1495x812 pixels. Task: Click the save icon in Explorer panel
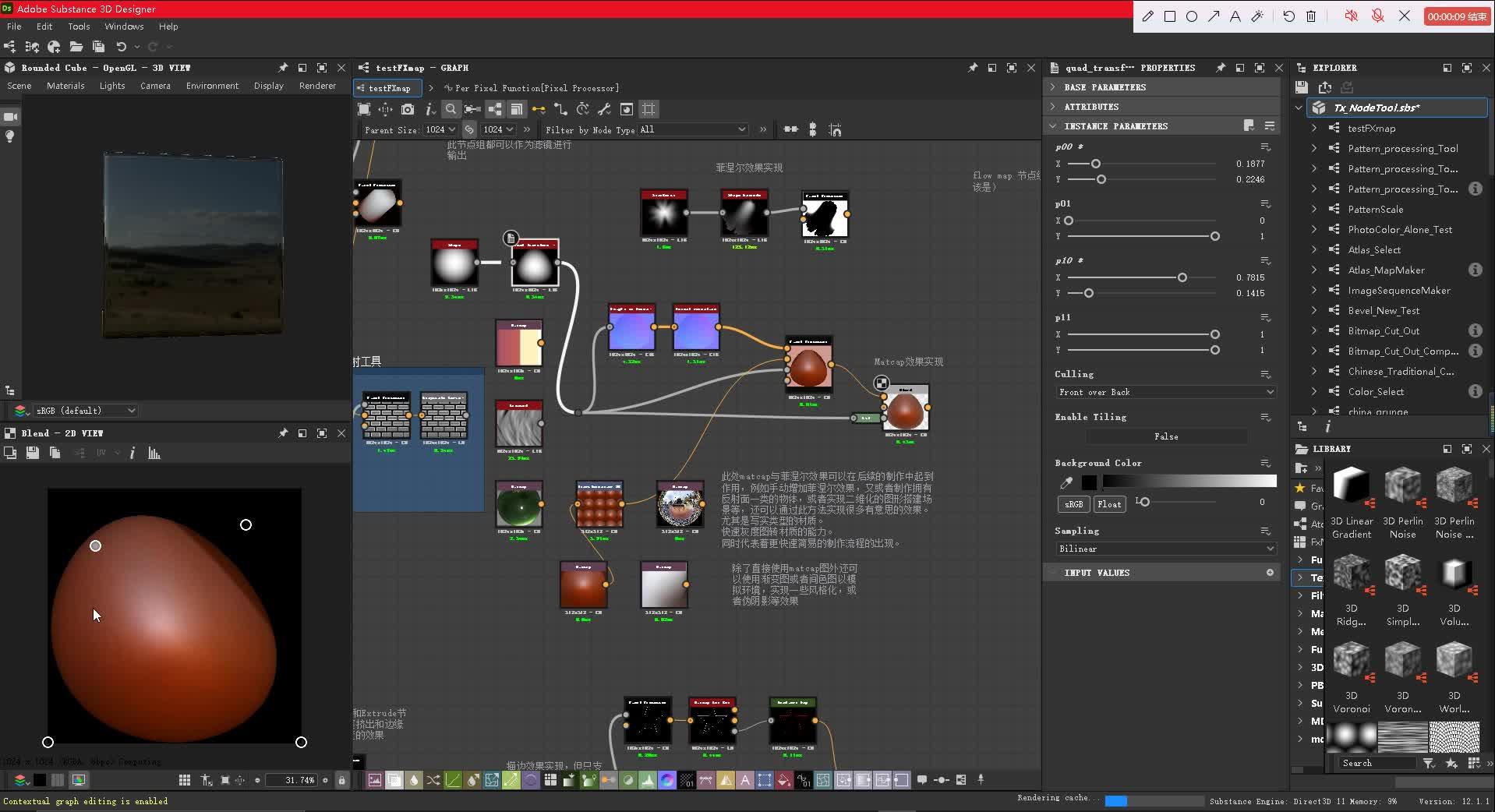pyautogui.click(x=1302, y=87)
